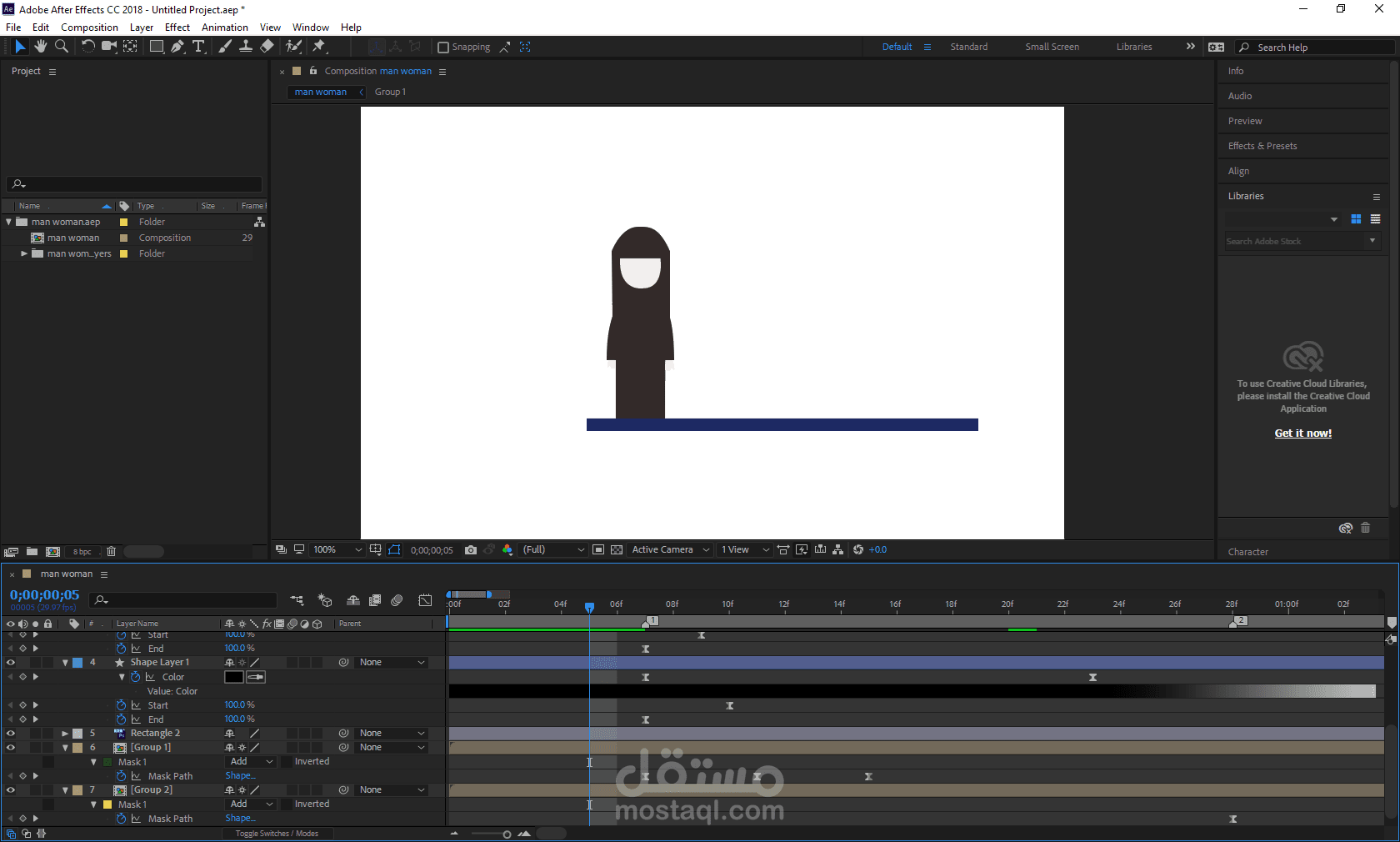Delete selected project item with trash icon
The width and height of the screenshot is (1400, 842).
click(111, 552)
